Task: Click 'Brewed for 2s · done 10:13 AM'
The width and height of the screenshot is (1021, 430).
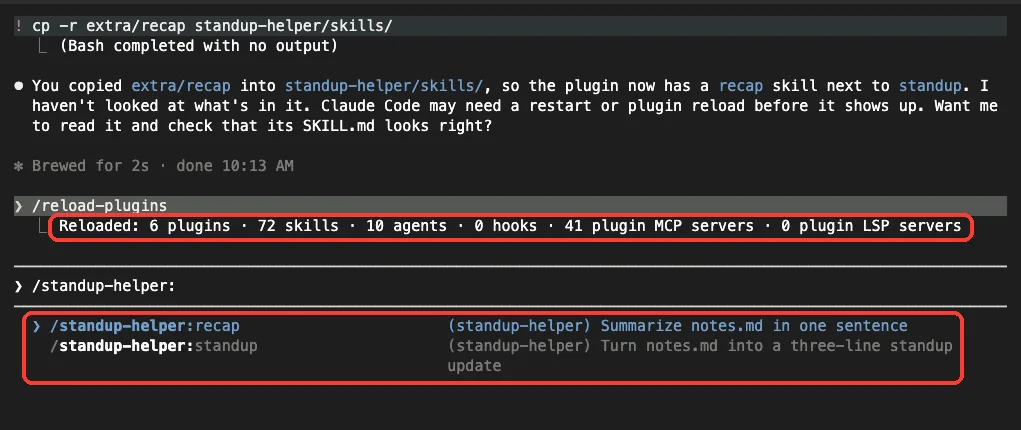Action: pos(162,166)
